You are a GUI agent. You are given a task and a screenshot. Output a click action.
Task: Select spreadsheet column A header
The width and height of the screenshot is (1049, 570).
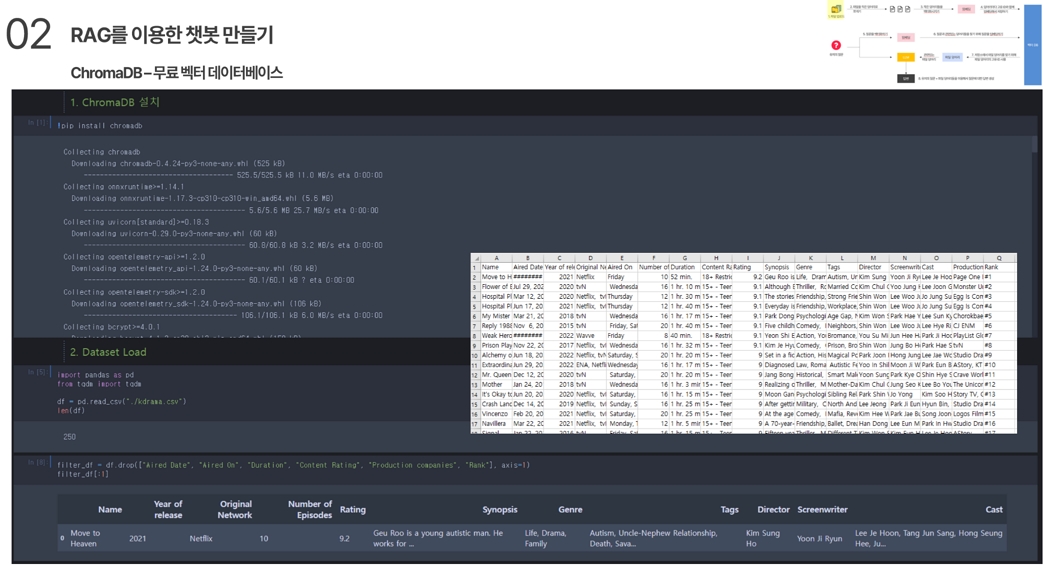click(496, 258)
